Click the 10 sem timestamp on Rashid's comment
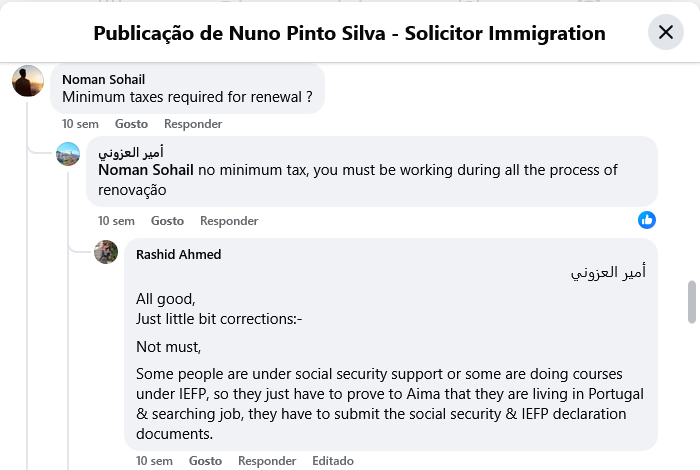The height and width of the screenshot is (470, 700). [x=154, y=461]
